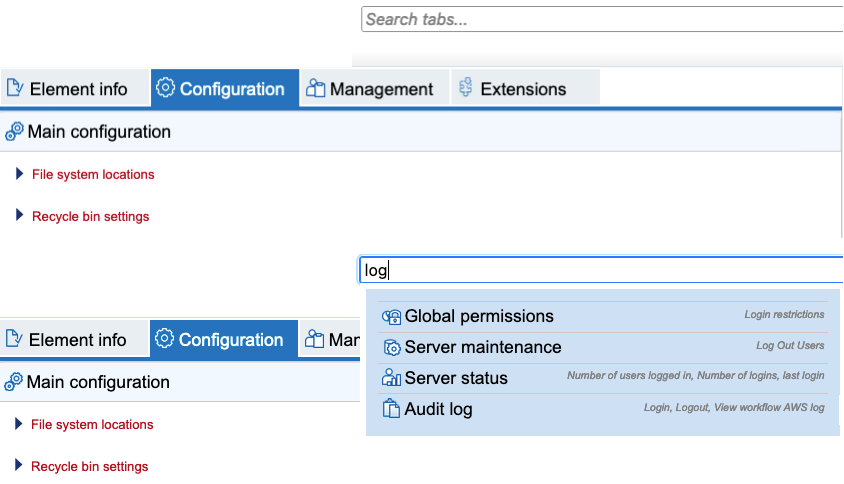The width and height of the screenshot is (844, 484).
Task: Expand File system locations arrow in the upper panel
Action: click(19, 173)
